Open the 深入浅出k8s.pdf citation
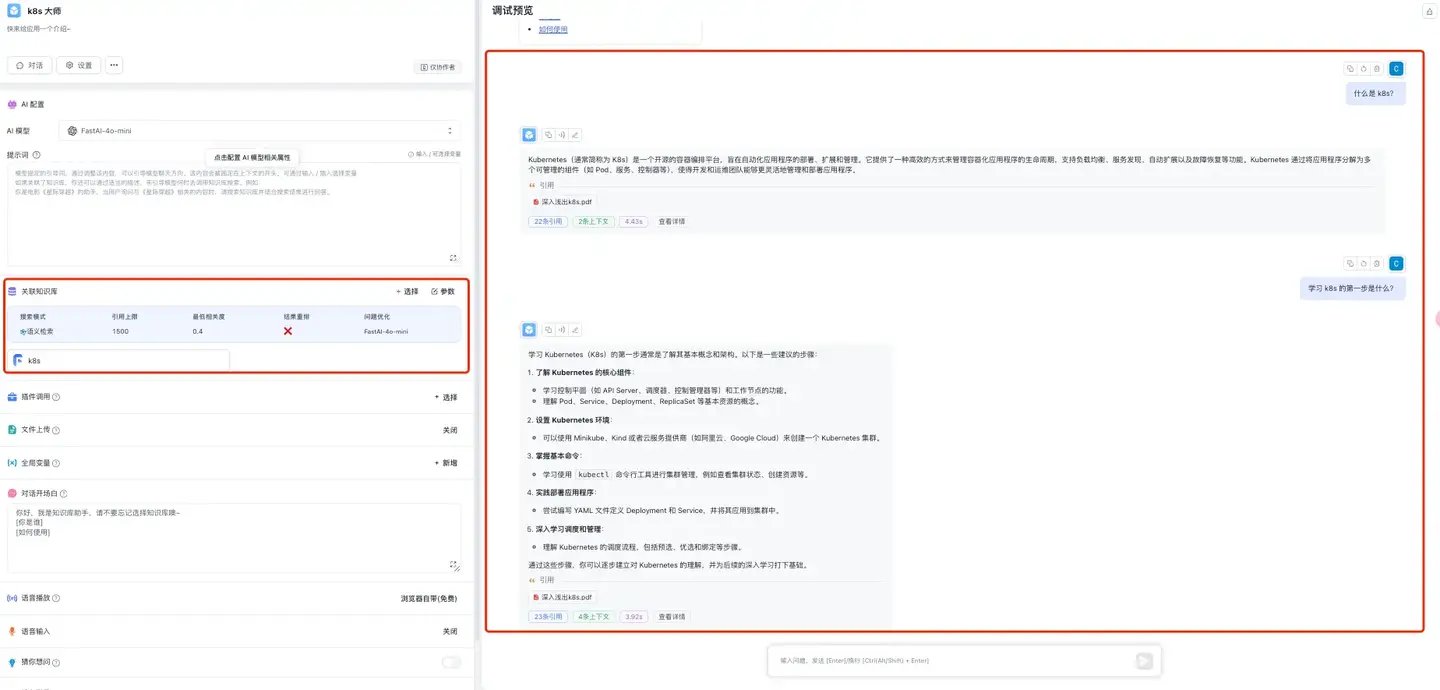Screen dimensions: 1440x690 tap(567, 201)
